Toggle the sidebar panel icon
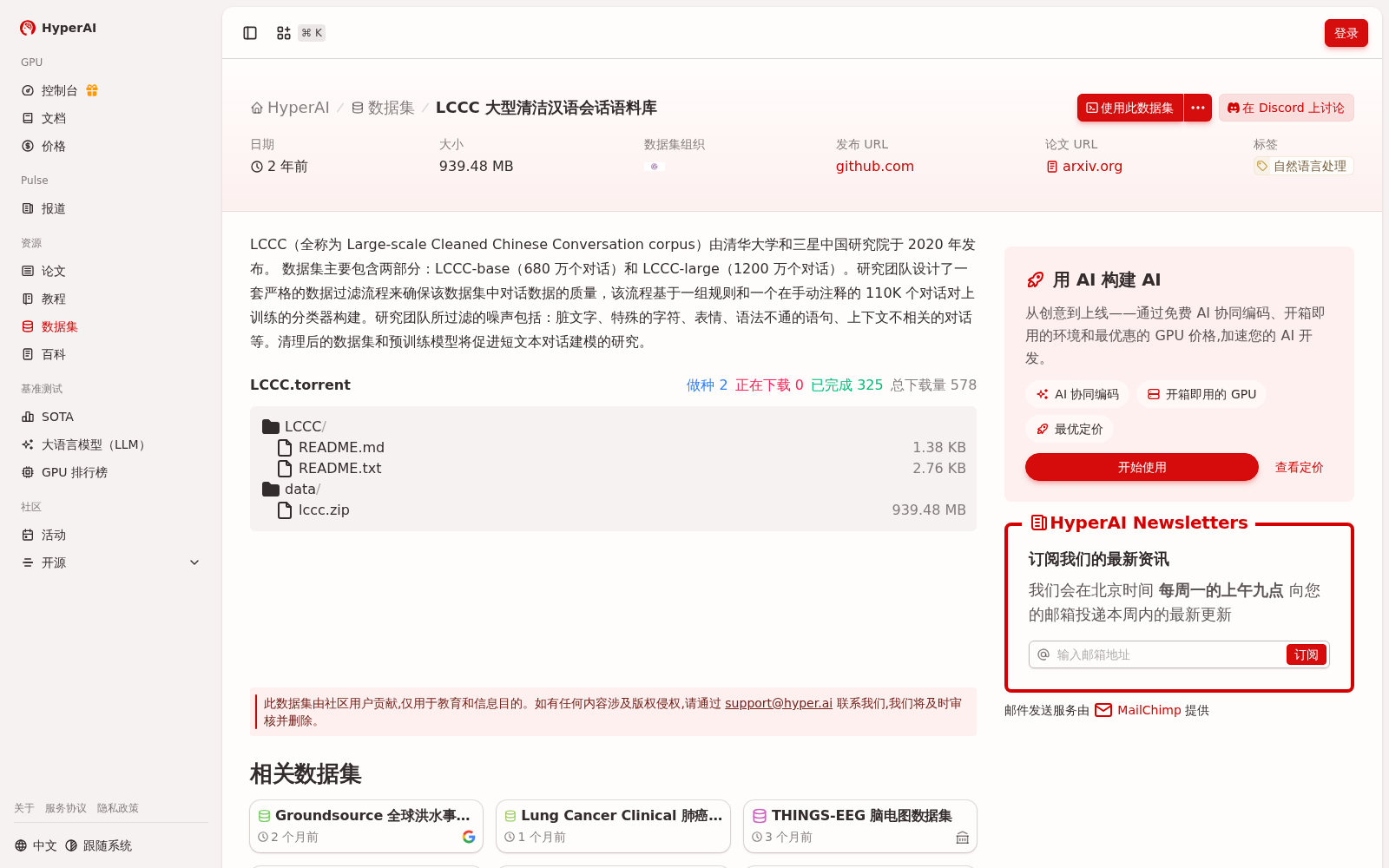The width and height of the screenshot is (1389, 868). click(250, 33)
